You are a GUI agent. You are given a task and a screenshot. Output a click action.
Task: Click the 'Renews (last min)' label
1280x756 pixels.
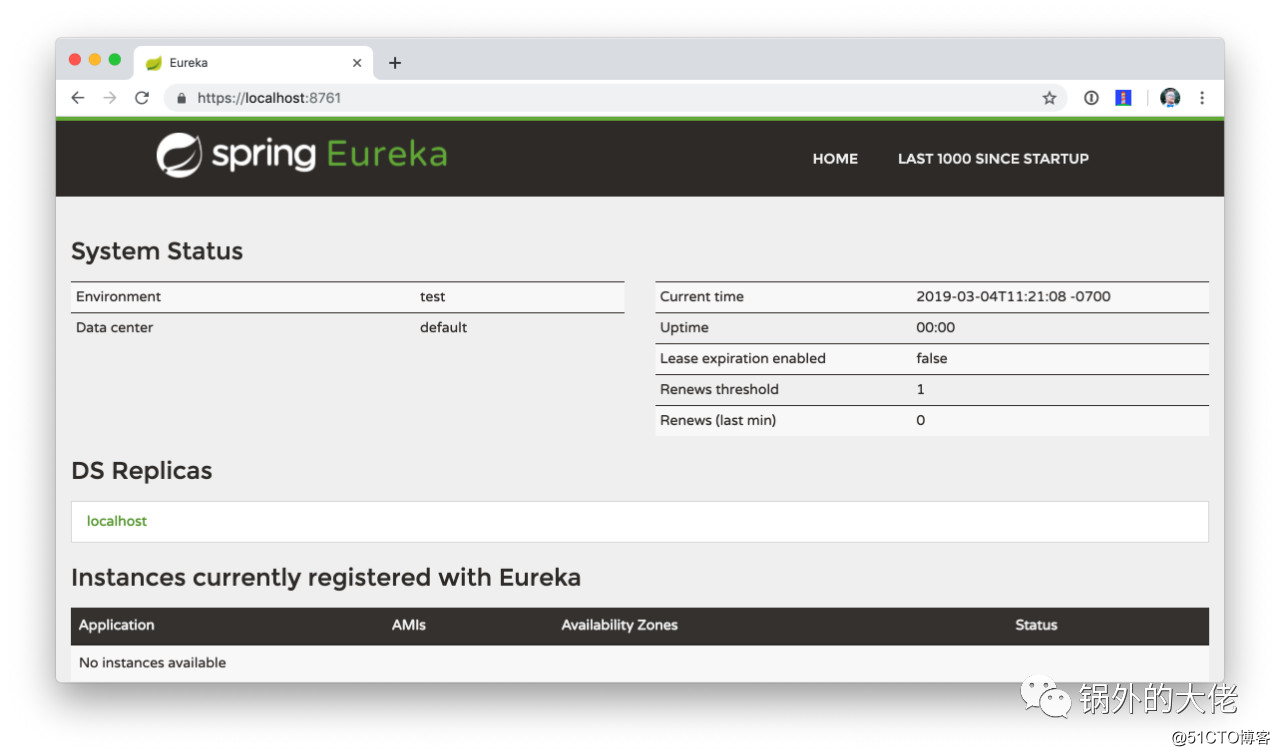[718, 421]
